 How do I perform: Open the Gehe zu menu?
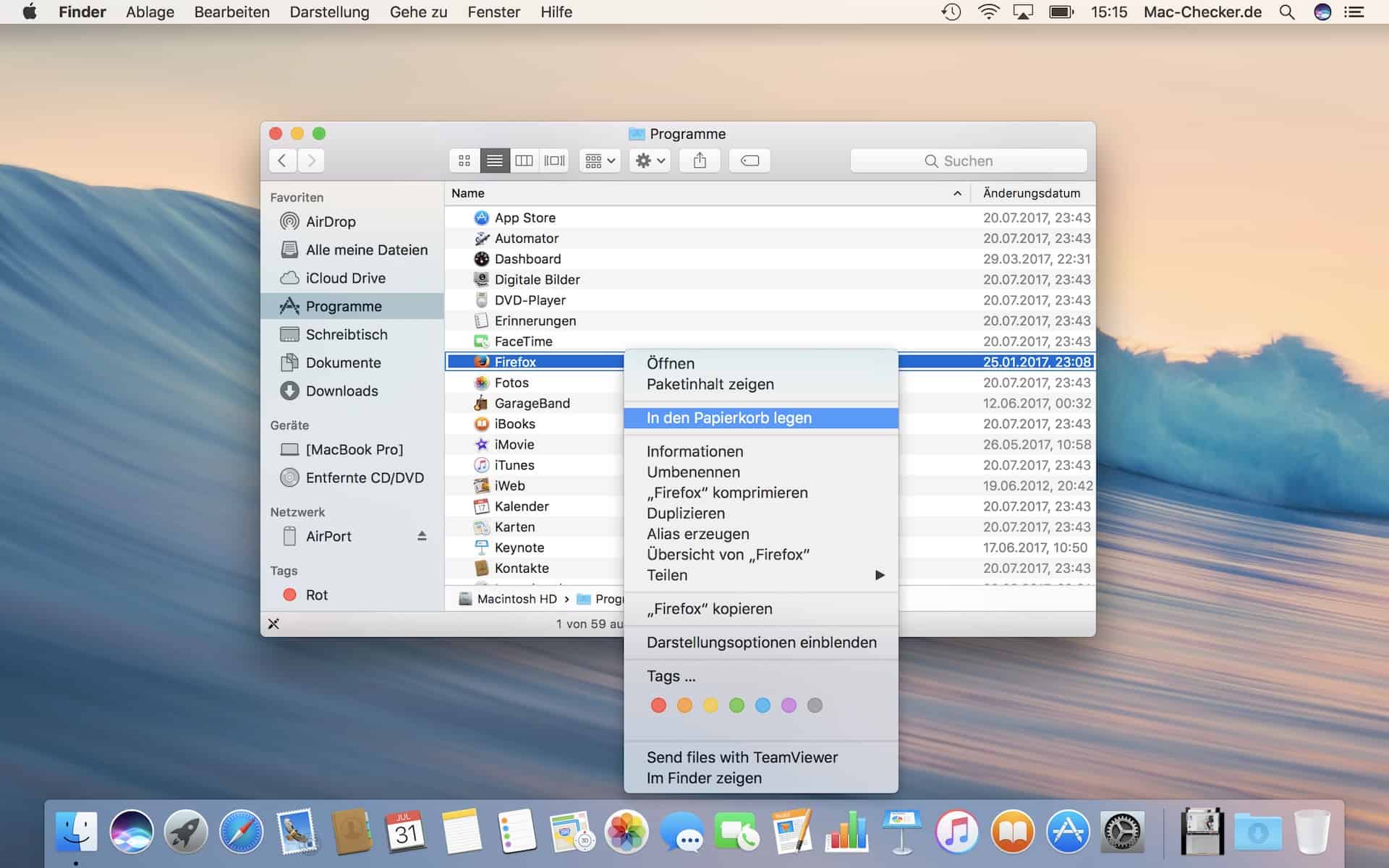pos(418,12)
